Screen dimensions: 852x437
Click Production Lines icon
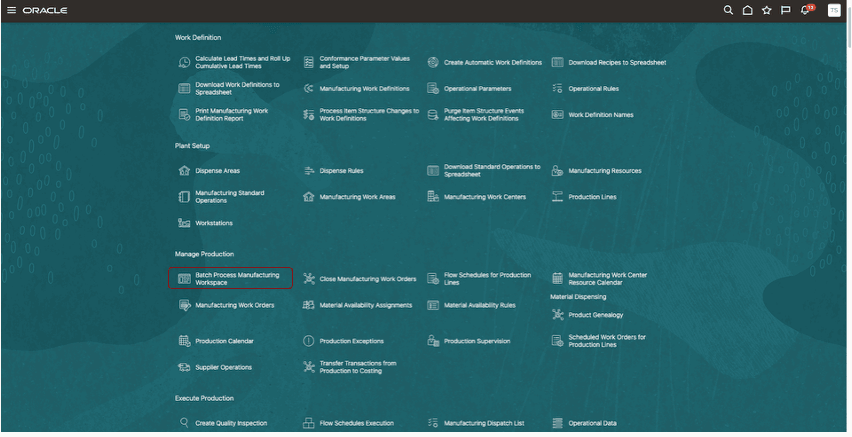pyautogui.click(x=557, y=197)
